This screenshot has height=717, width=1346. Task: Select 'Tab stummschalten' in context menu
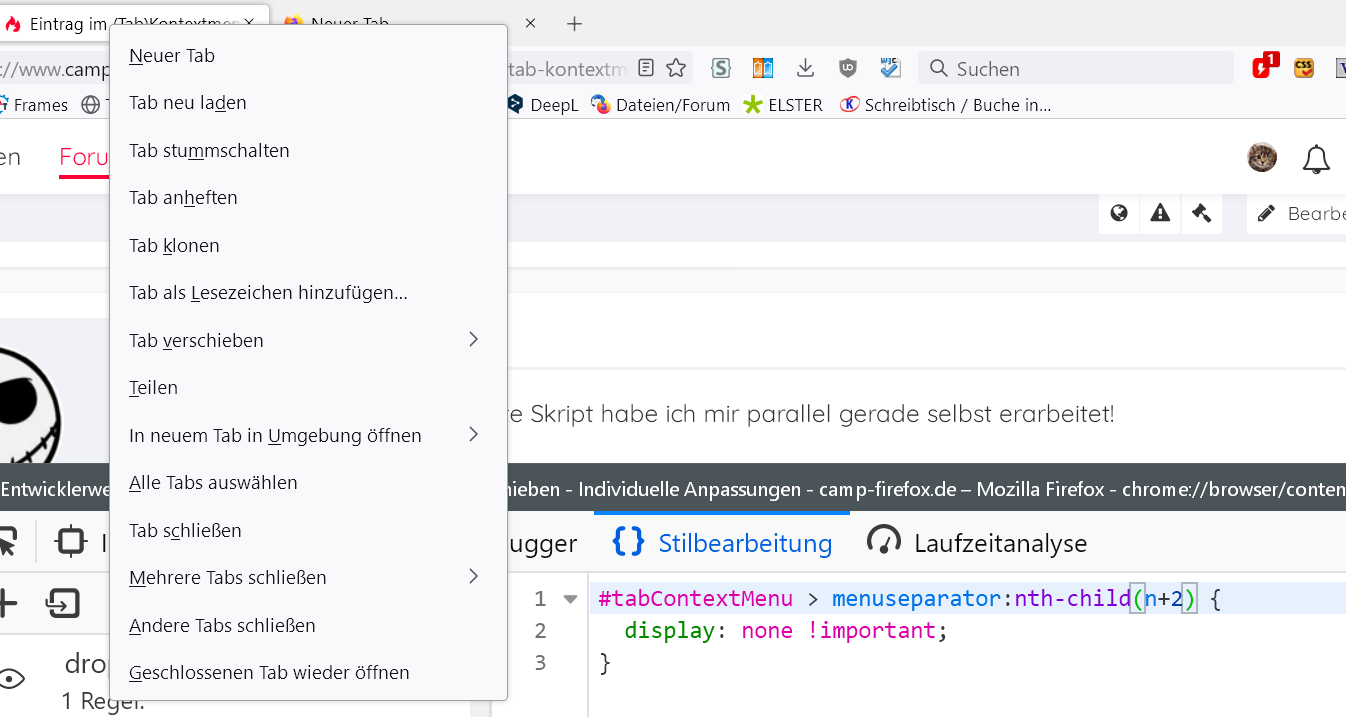point(209,151)
